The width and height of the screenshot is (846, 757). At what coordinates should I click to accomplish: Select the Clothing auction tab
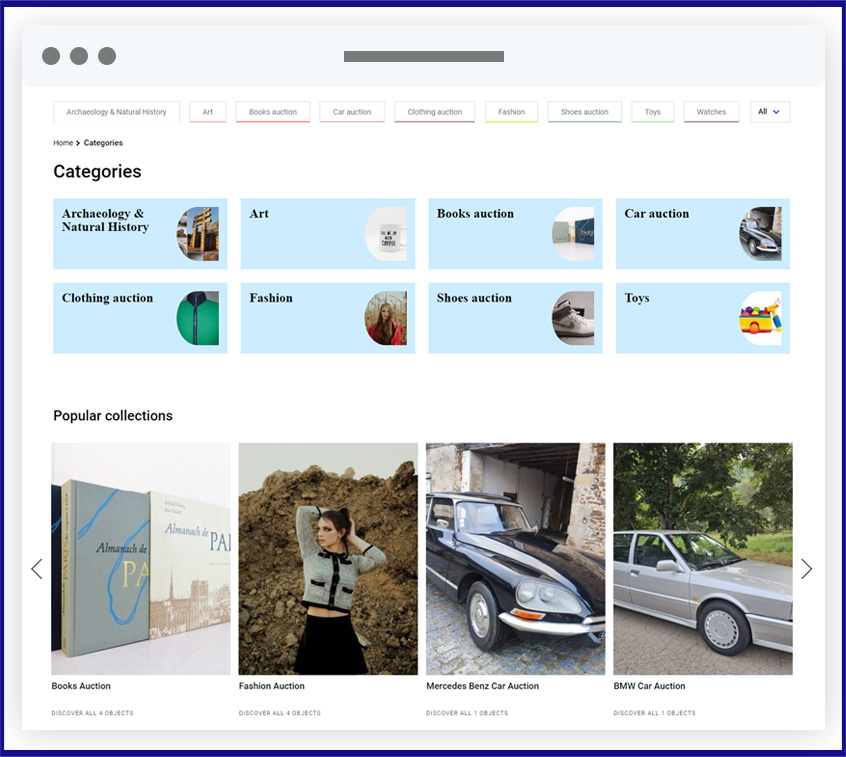click(434, 112)
